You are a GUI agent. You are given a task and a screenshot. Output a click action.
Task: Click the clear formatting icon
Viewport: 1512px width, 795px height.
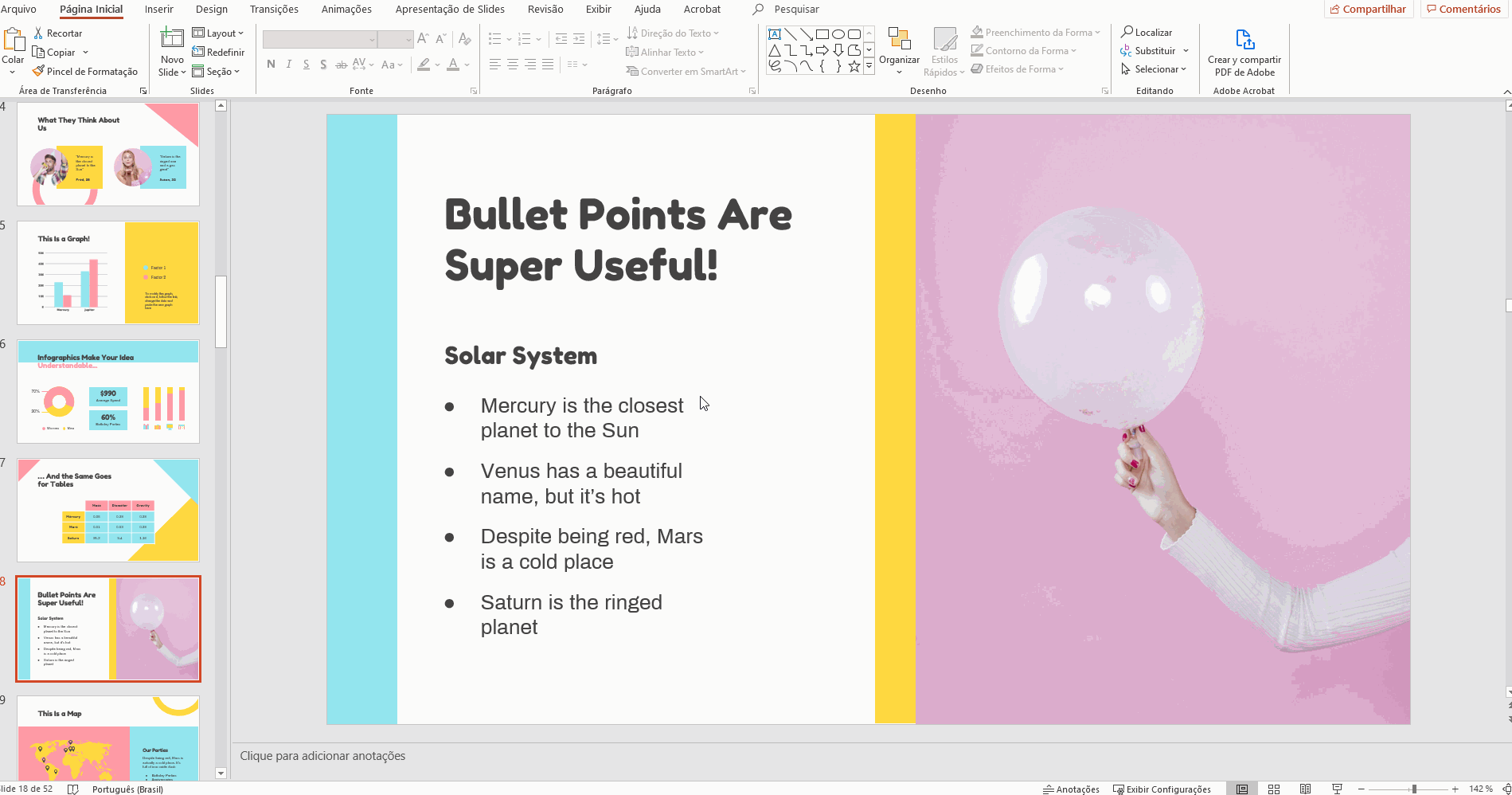click(x=465, y=38)
